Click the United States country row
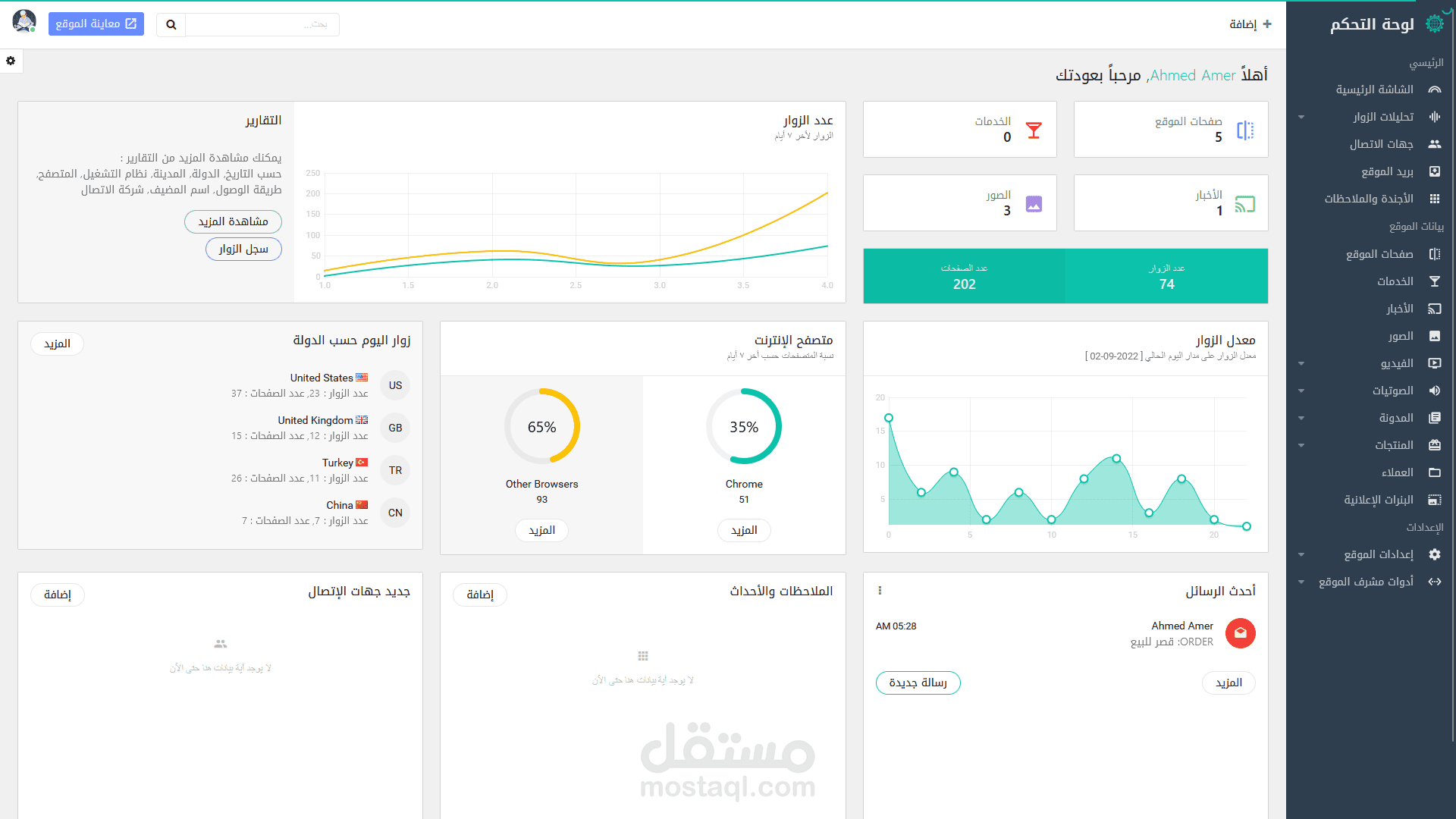This screenshot has height=819, width=1456. (x=221, y=385)
